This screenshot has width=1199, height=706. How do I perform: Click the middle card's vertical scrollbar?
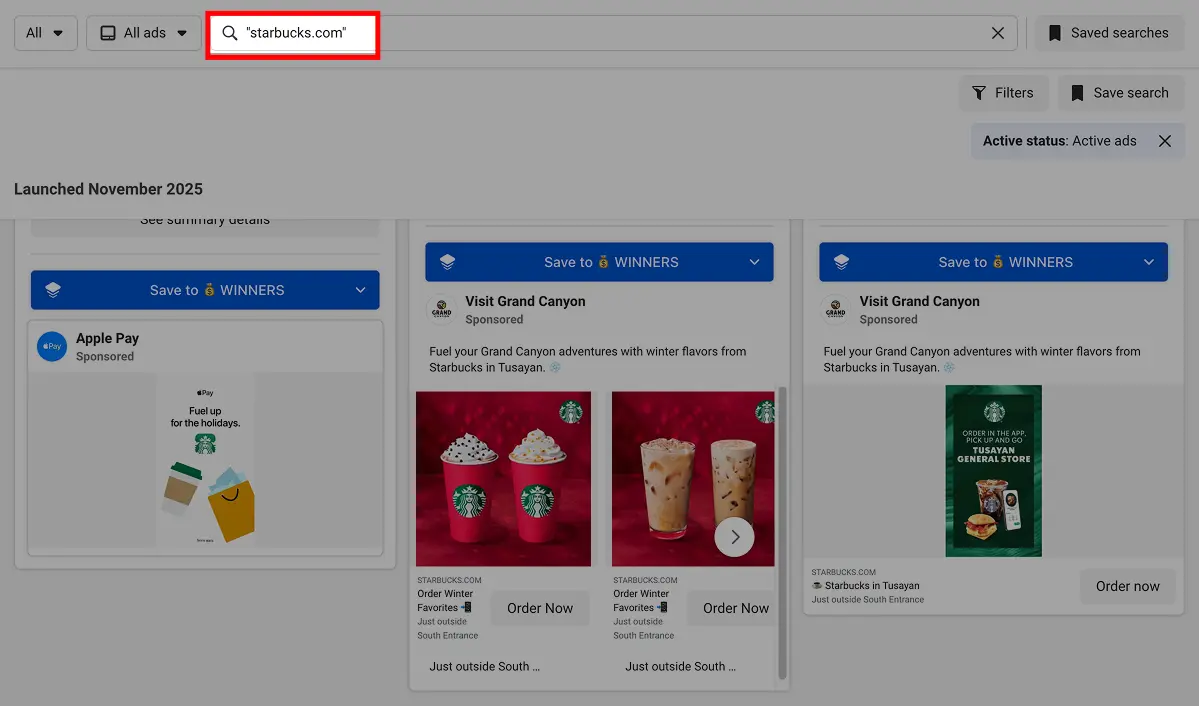click(x=782, y=533)
